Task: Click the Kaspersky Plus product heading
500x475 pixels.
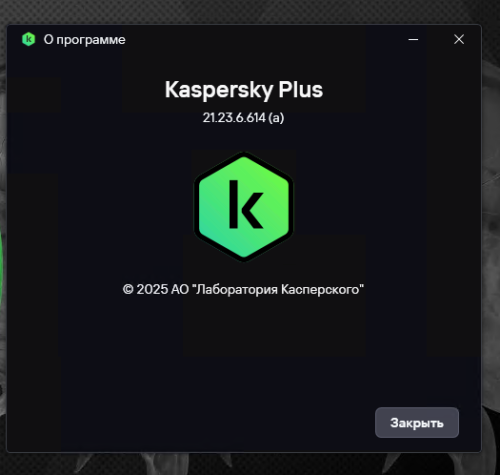Action: pos(244,90)
